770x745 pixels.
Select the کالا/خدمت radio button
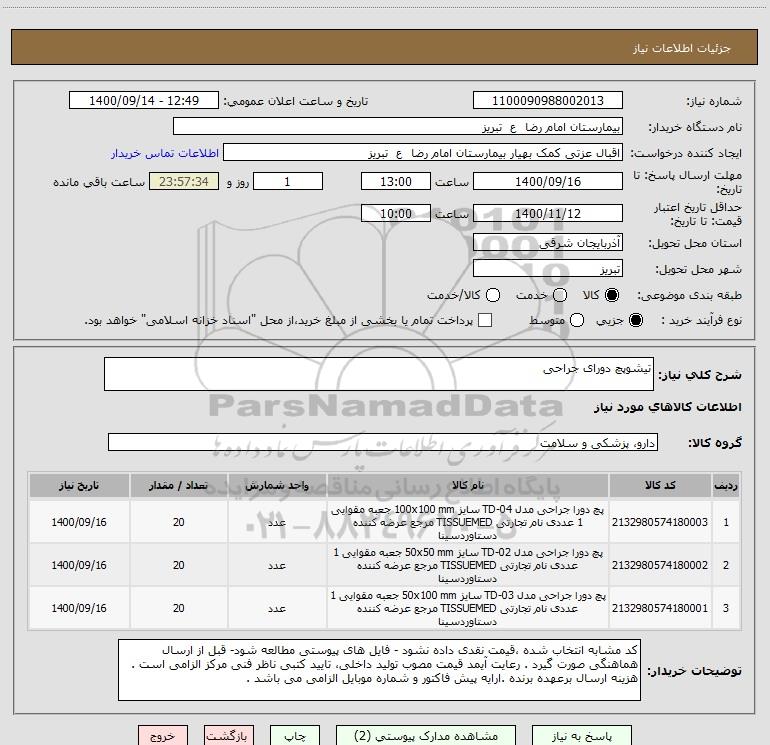[493, 295]
